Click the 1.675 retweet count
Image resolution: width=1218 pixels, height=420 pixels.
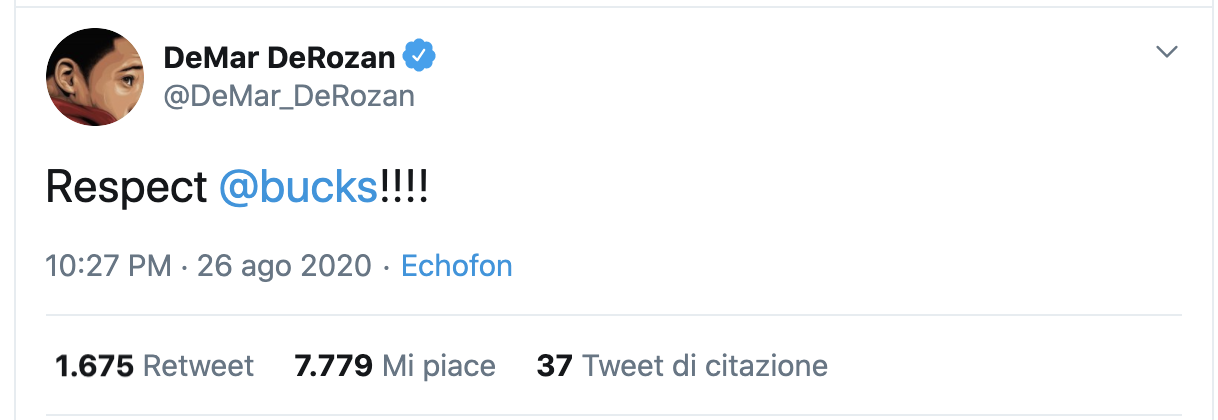pos(94,366)
